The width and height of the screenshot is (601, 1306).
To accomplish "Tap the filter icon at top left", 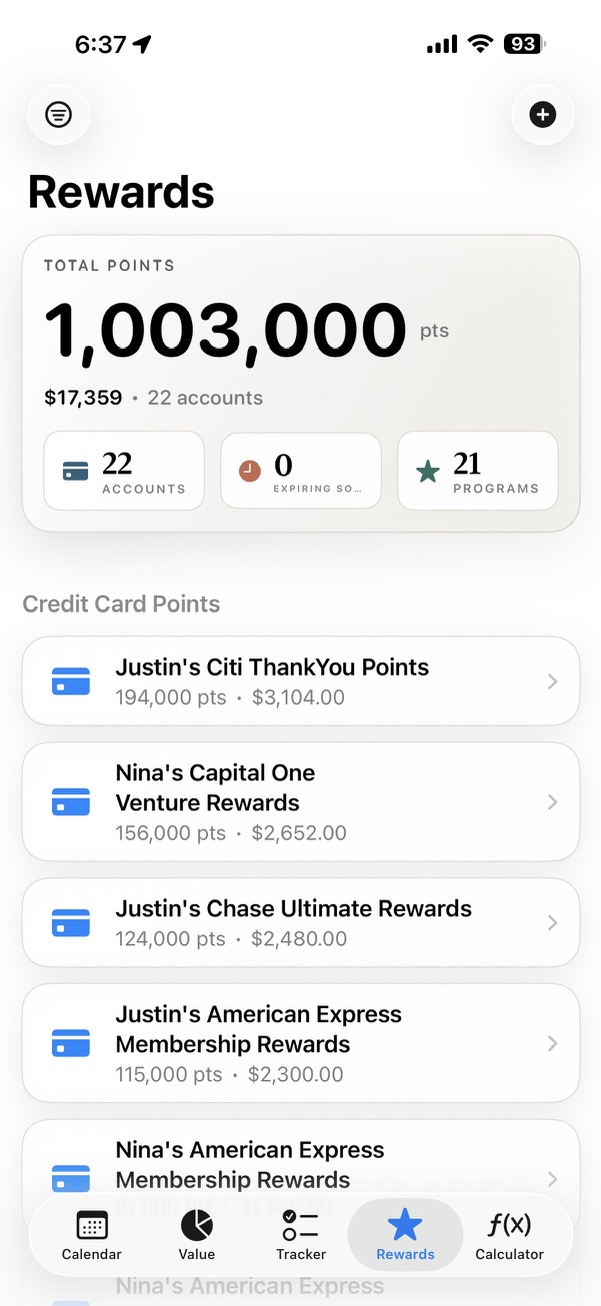I will point(59,114).
